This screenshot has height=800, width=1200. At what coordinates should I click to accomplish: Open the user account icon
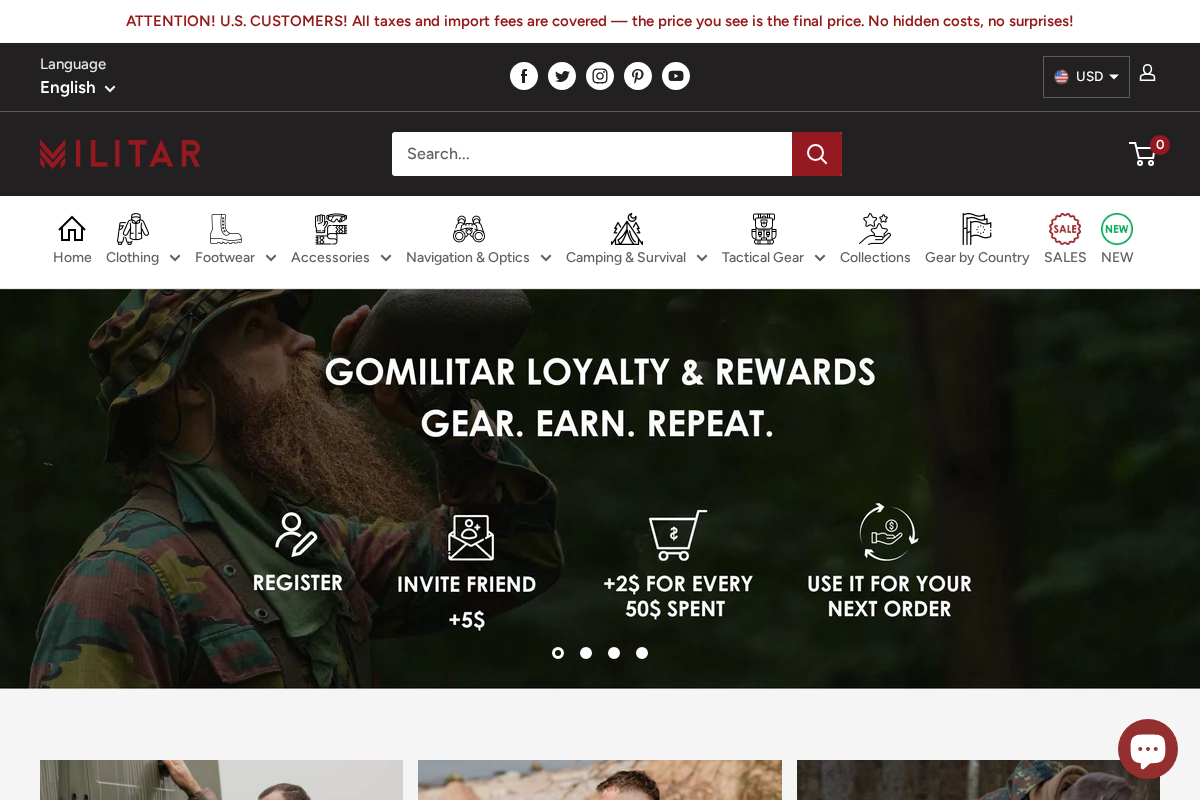tap(1148, 73)
